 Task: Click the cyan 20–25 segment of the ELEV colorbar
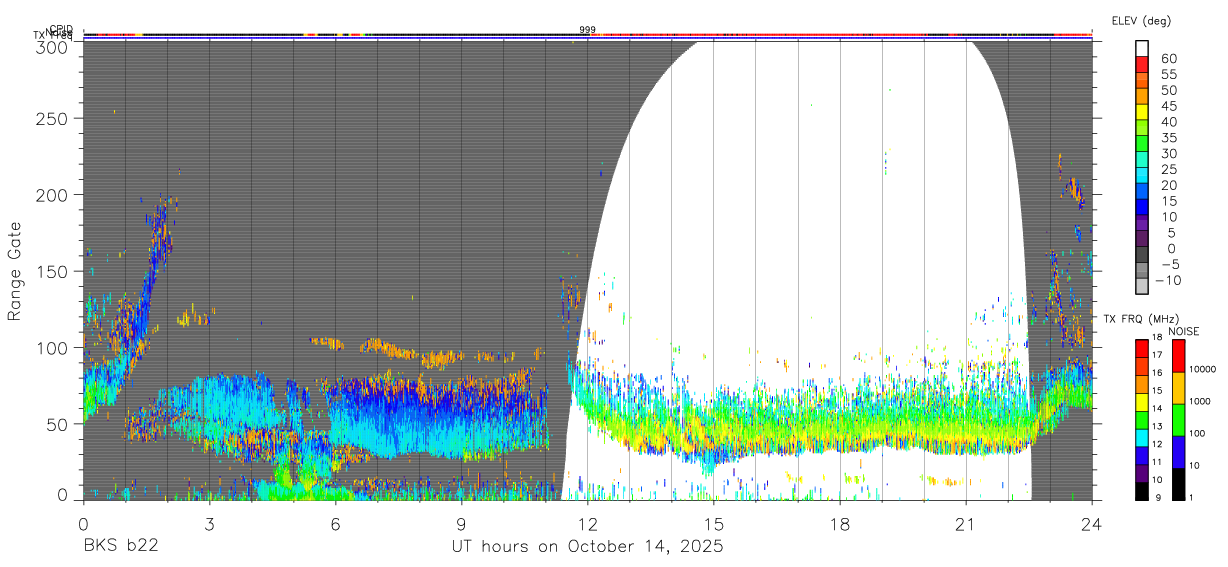coord(1143,176)
